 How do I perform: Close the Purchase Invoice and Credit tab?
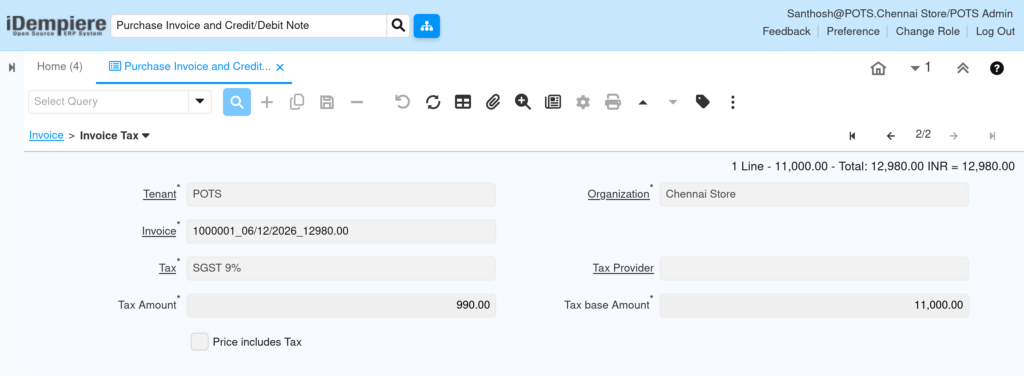pos(280,67)
